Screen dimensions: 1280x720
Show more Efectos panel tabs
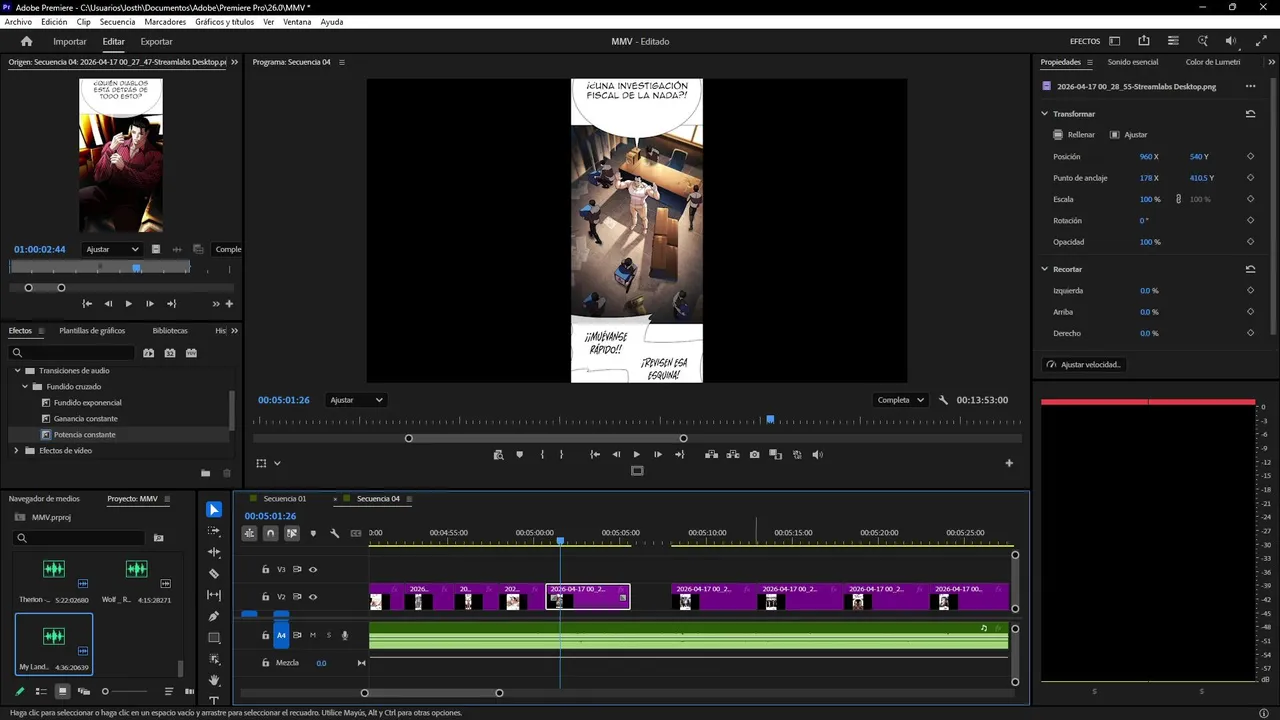pyautogui.click(x=235, y=331)
